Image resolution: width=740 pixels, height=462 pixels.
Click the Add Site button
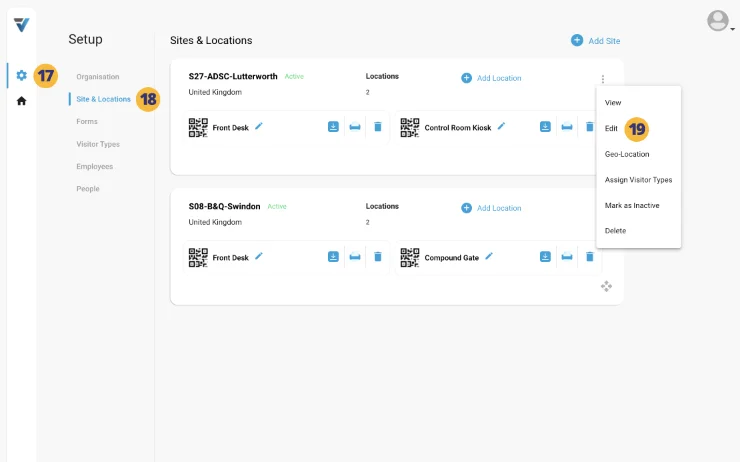(x=596, y=41)
